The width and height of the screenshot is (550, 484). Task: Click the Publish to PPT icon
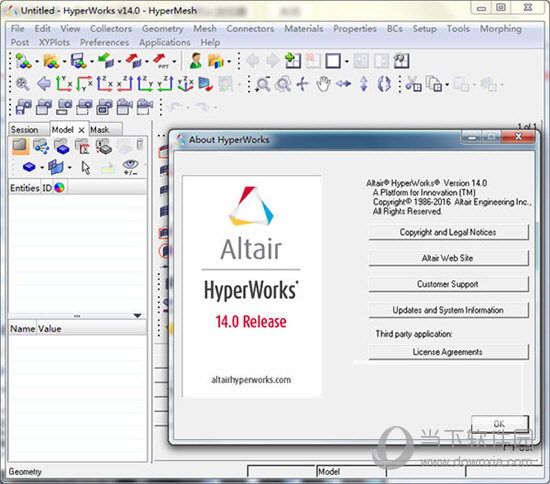click(161, 61)
